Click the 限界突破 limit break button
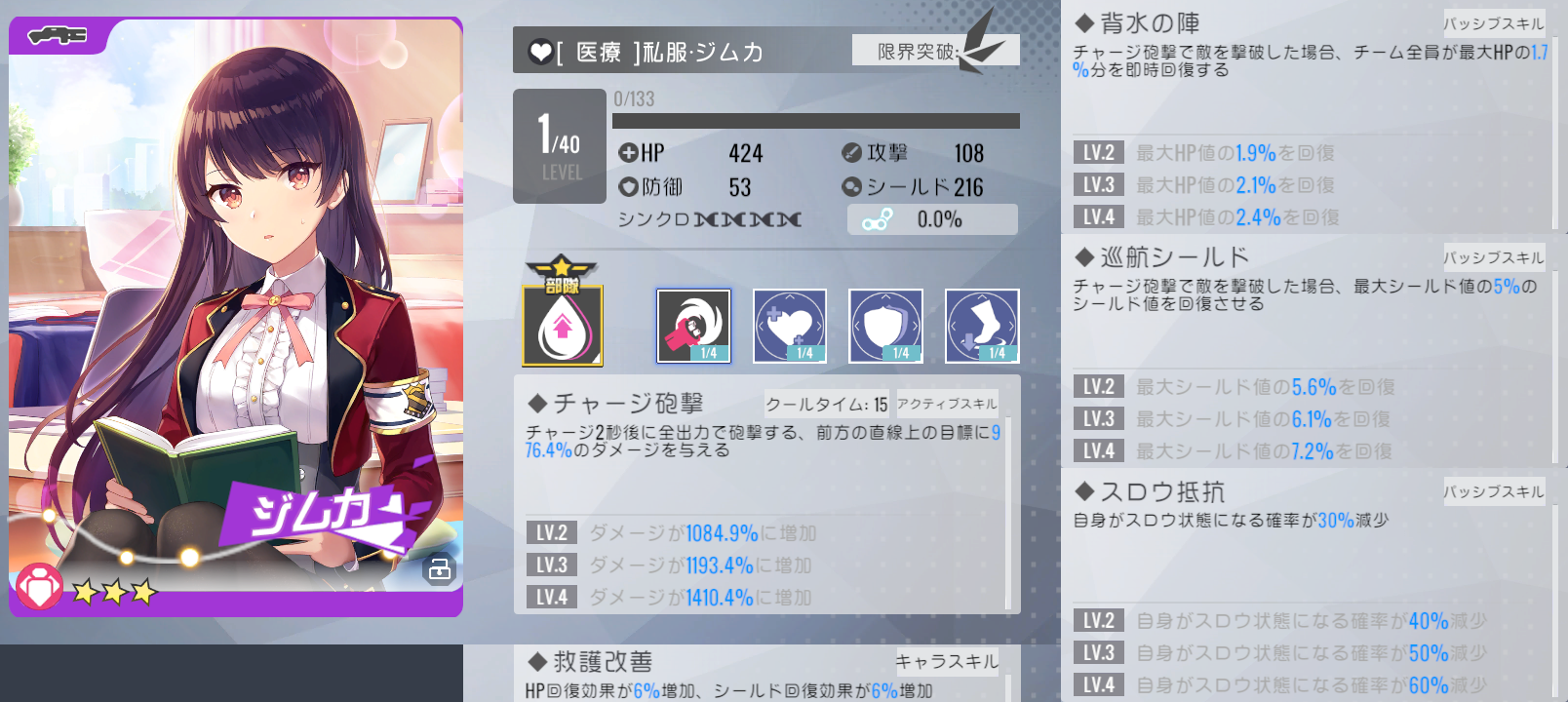 click(x=935, y=51)
